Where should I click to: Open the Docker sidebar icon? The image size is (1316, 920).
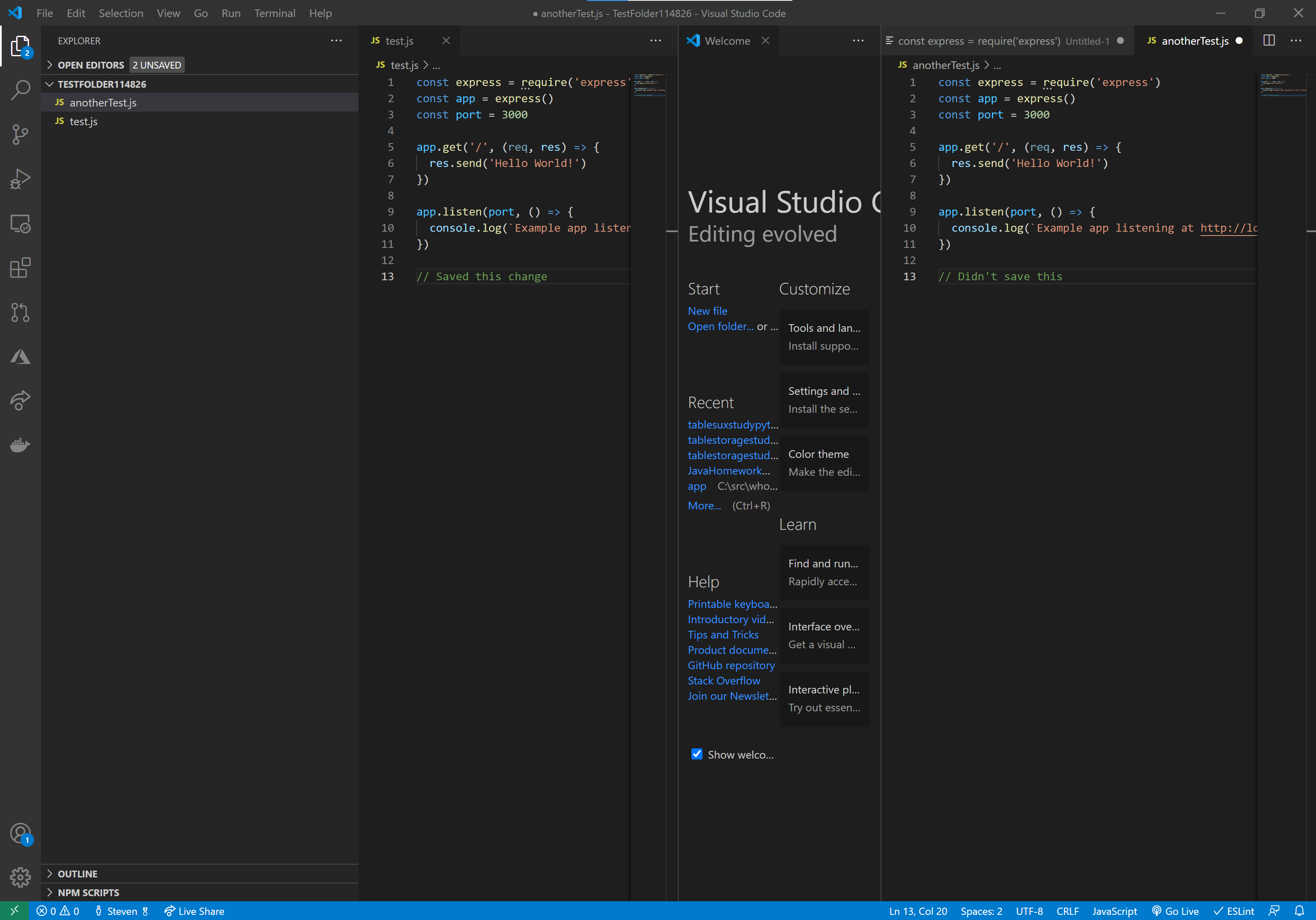click(20, 445)
